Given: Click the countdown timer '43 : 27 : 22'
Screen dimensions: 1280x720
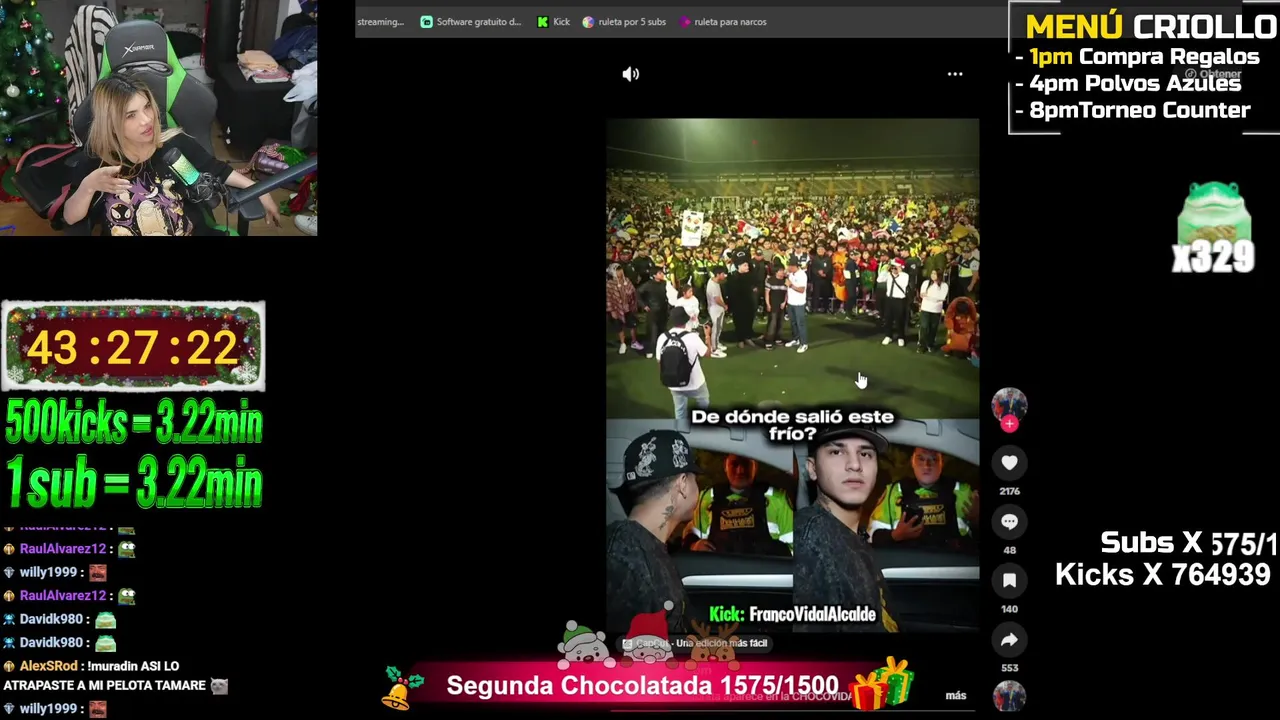Looking at the screenshot, I should tap(133, 347).
